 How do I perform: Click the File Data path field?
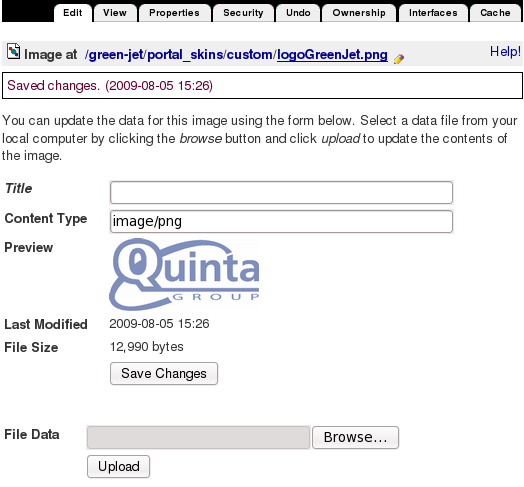[x=198, y=437]
